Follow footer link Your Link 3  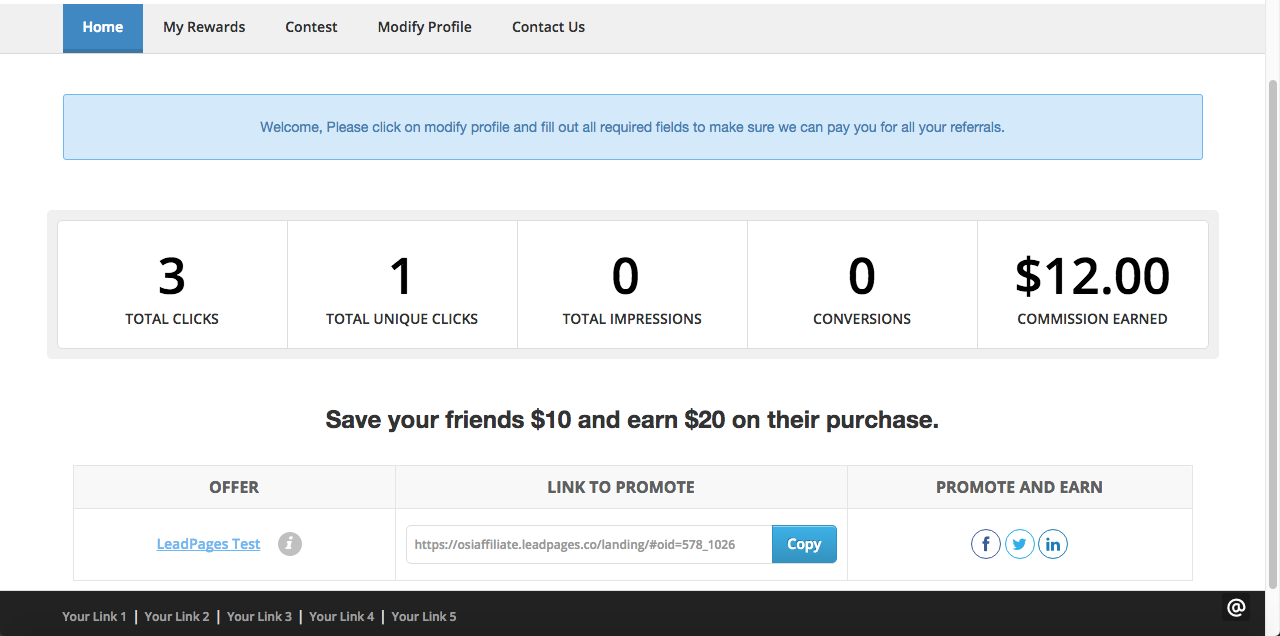[259, 617]
